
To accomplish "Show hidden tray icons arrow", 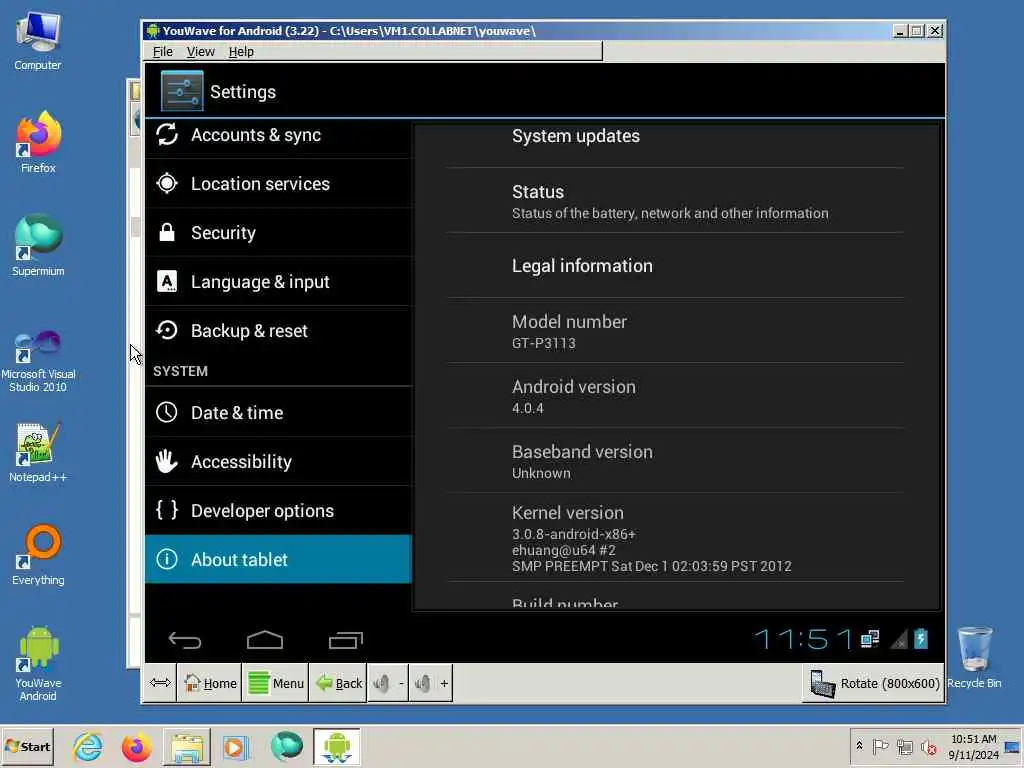I will 859,746.
